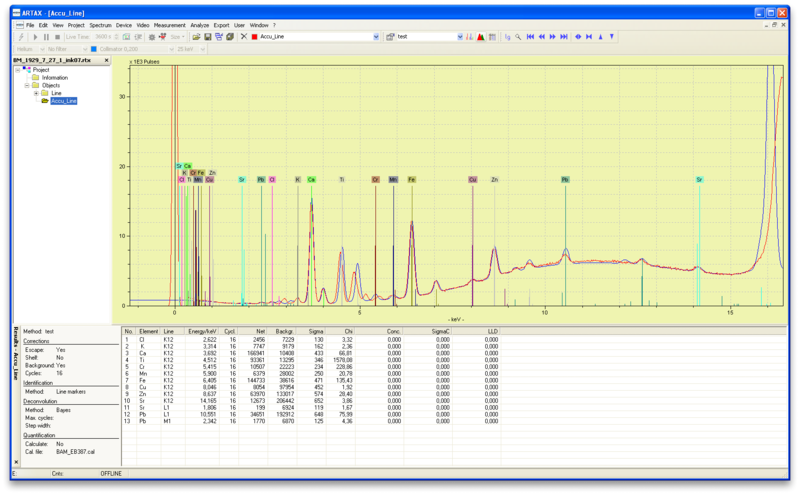Screen dimensions: 800x495
Task: Open the Export menu
Action: (x=221, y=25)
